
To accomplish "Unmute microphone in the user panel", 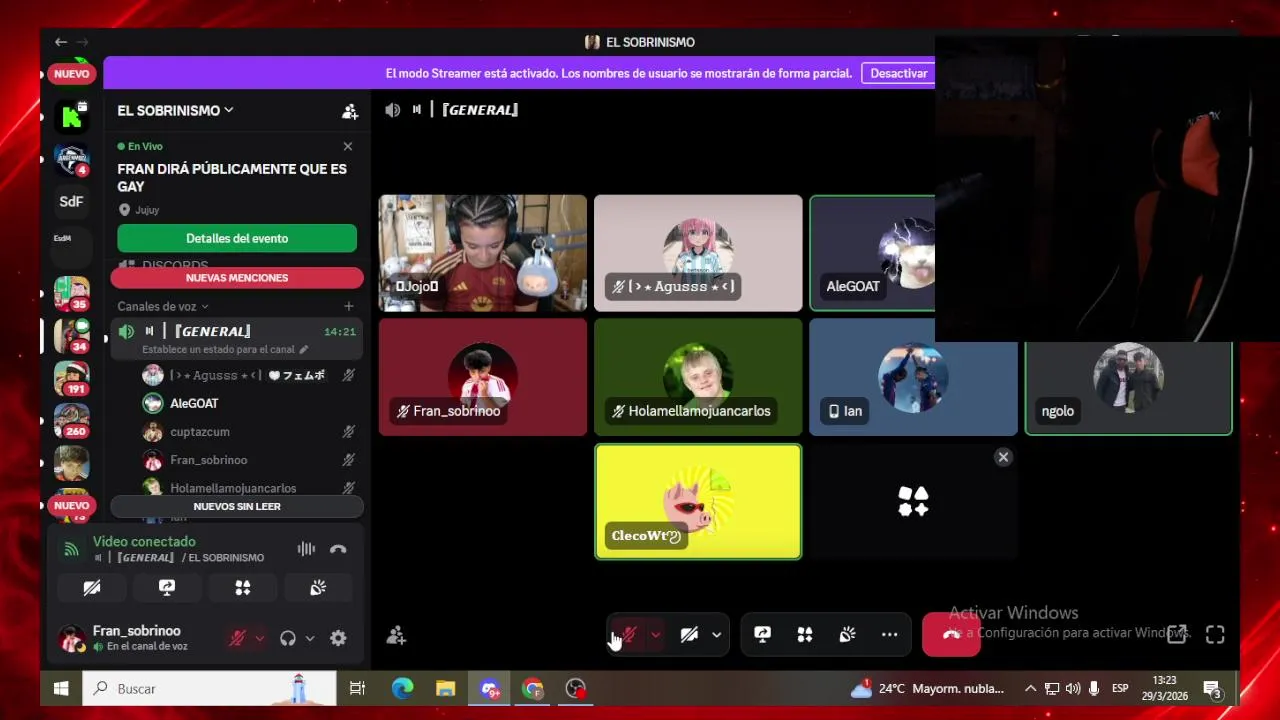I will pyautogui.click(x=237, y=638).
